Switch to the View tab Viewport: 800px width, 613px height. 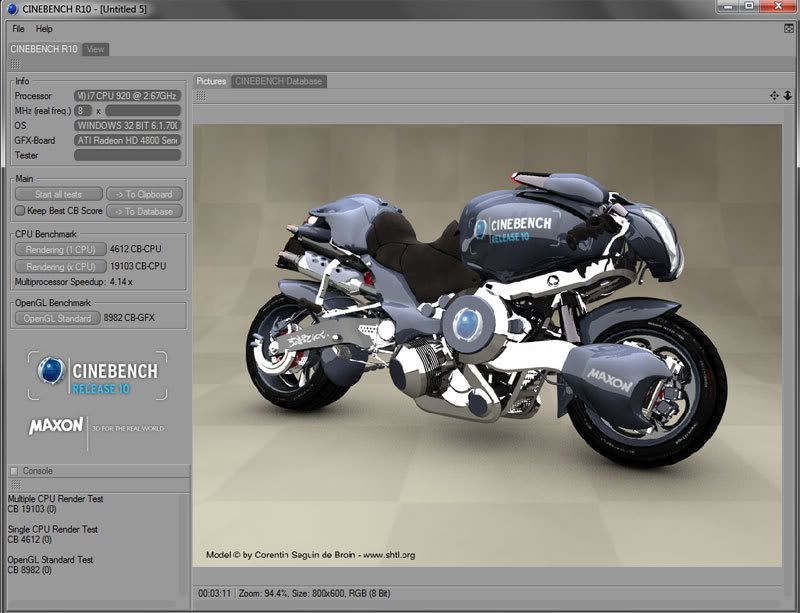tap(95, 47)
